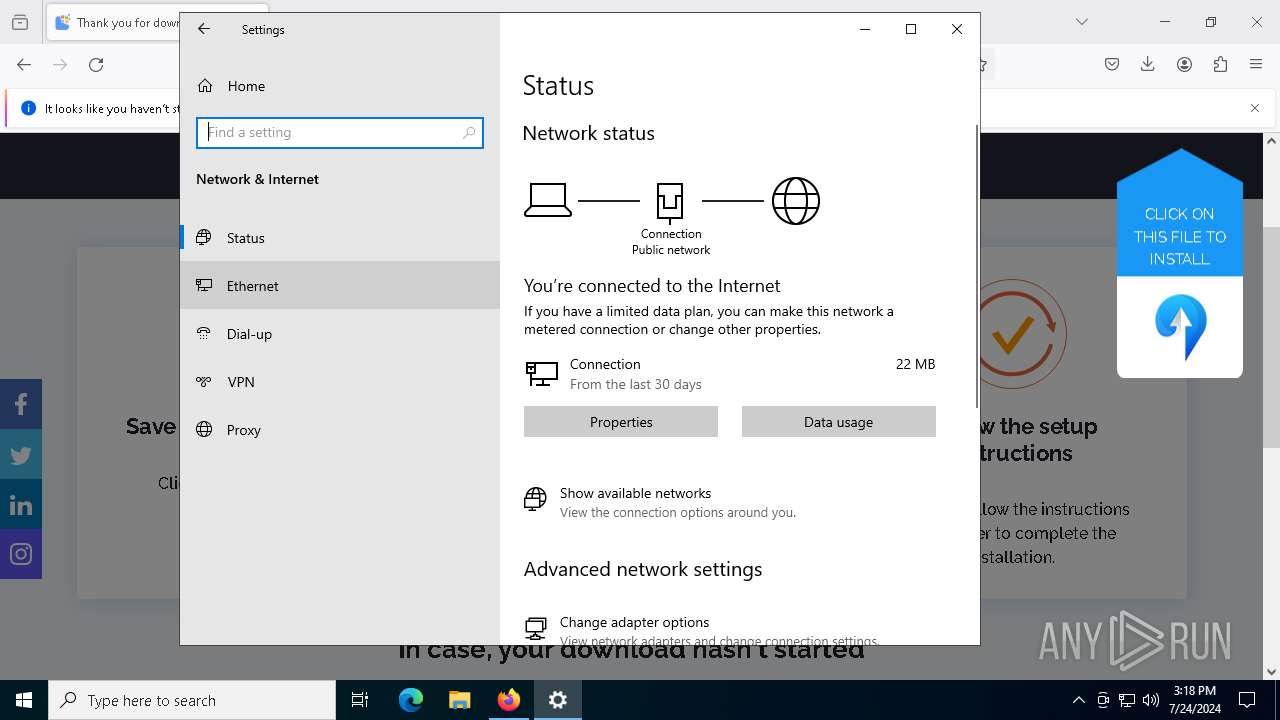Click the Twitter share icon on webpage
1280x720 pixels.
(21, 454)
